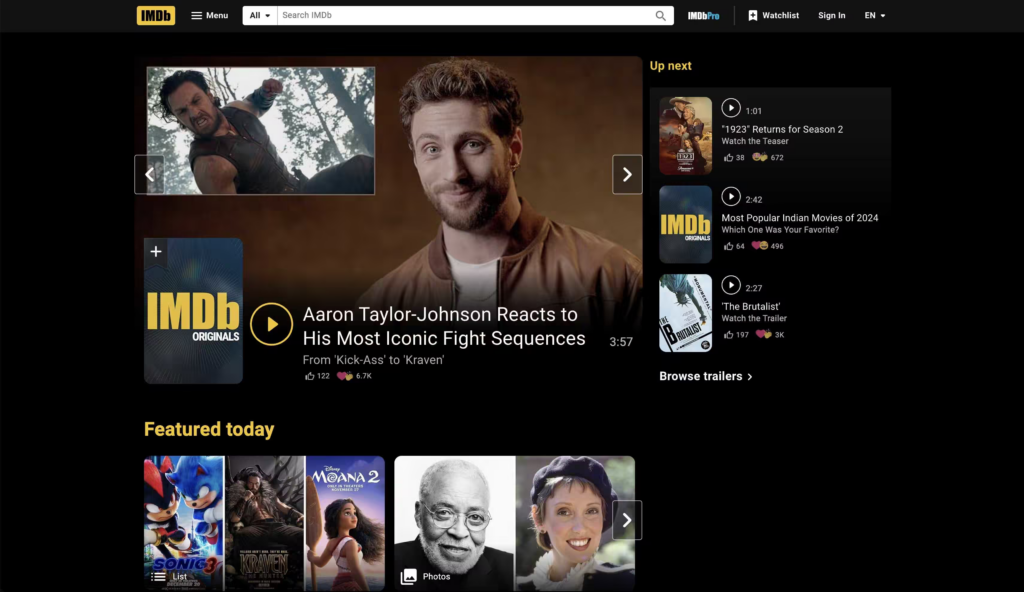The height and width of the screenshot is (592, 1024).
Task: Open the Sonic, Kraven, Moana list card
Action: [264, 523]
